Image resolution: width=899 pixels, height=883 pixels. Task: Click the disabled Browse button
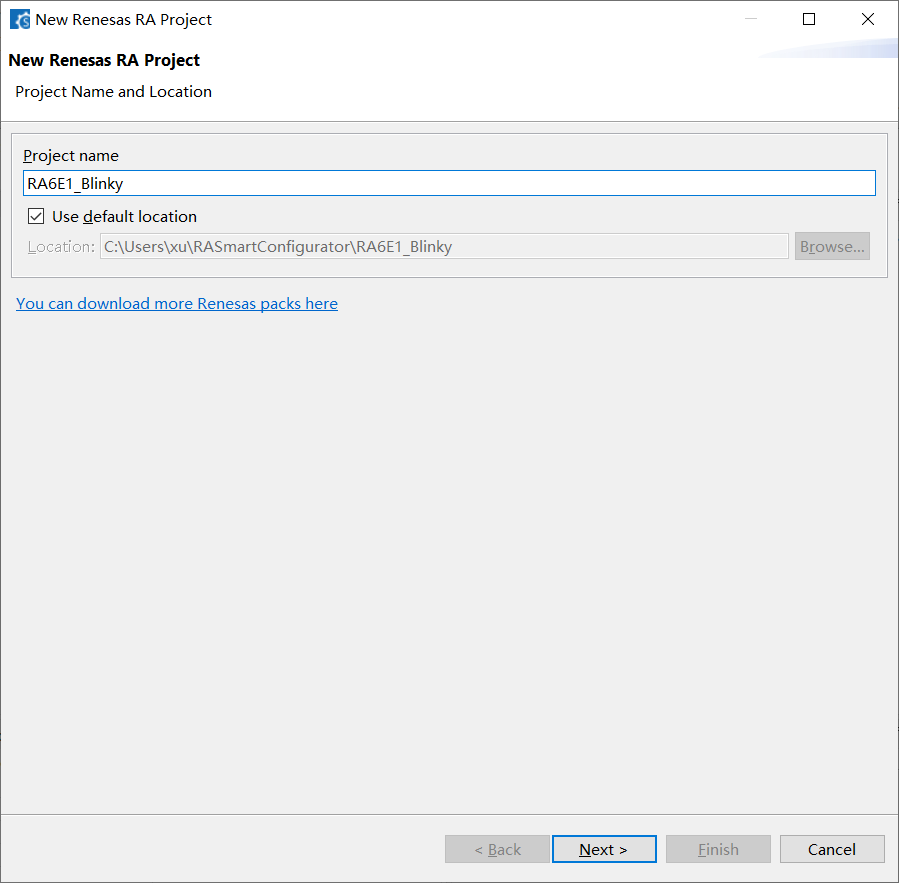click(x=832, y=247)
